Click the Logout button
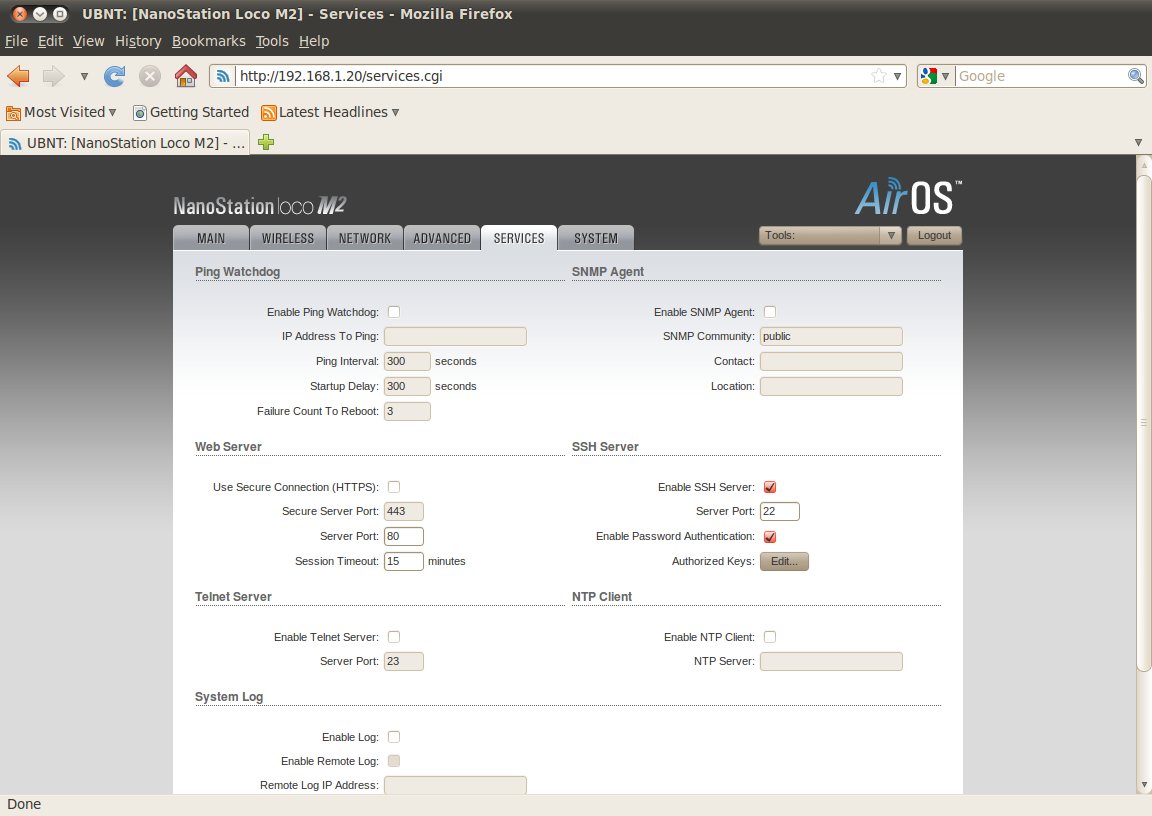Image resolution: width=1152 pixels, height=816 pixels. 934,236
